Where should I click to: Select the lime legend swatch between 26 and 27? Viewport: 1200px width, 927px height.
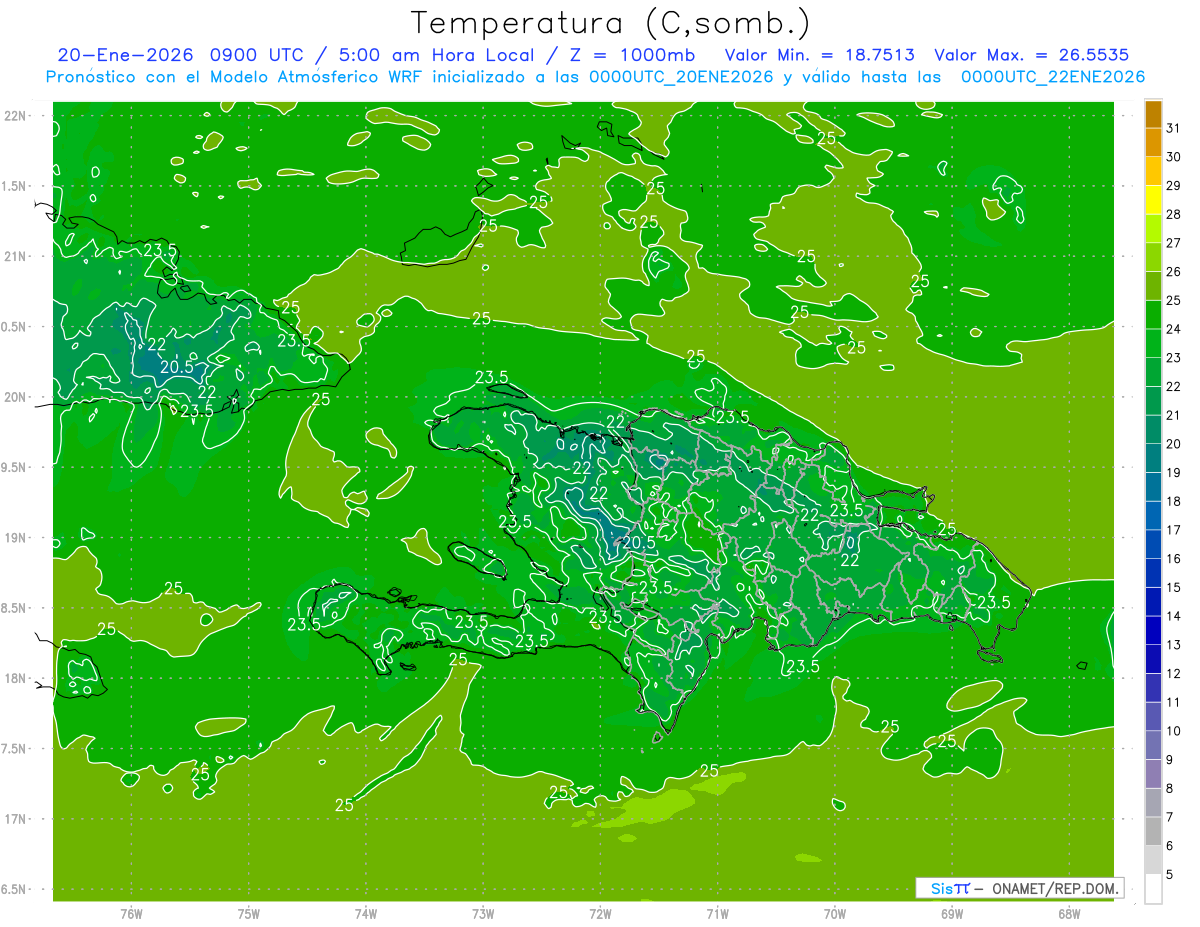[1154, 258]
